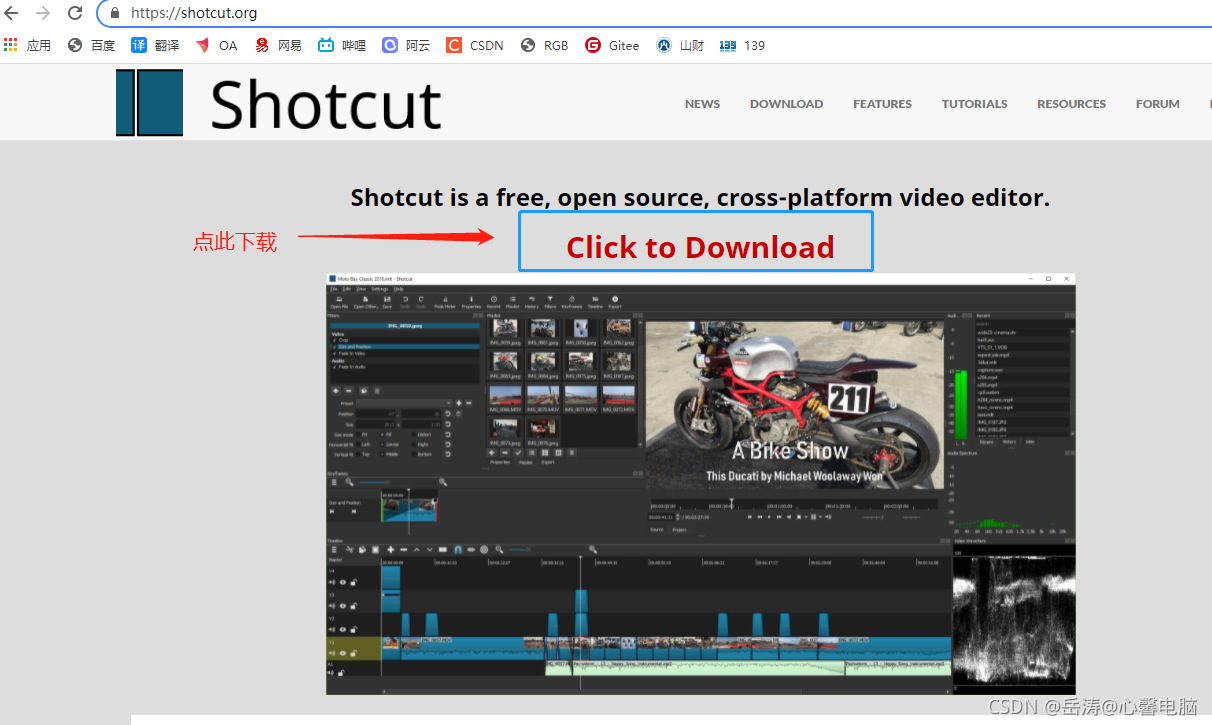Image resolution: width=1212 pixels, height=725 pixels.
Task: Open the 应用 apps bookmark
Action: coord(27,45)
